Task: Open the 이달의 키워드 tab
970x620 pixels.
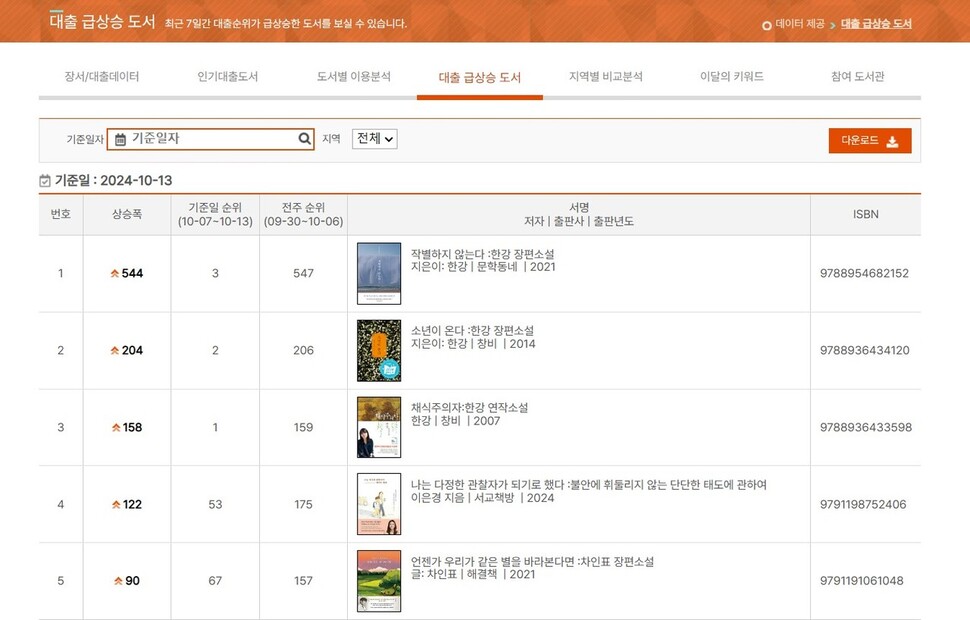Action: coord(732,77)
